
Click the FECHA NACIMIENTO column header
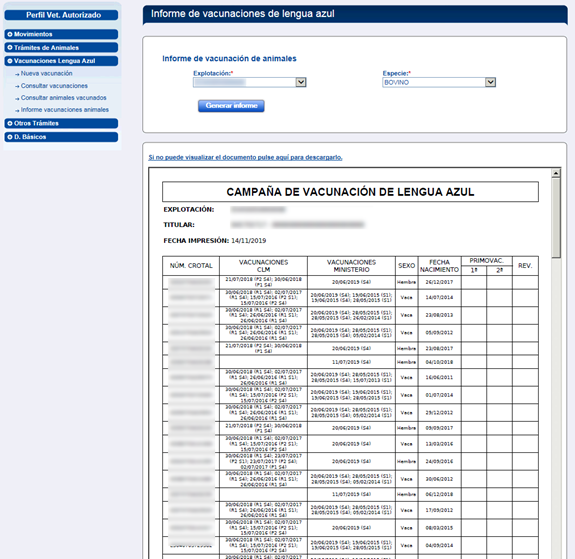[x=439, y=266]
